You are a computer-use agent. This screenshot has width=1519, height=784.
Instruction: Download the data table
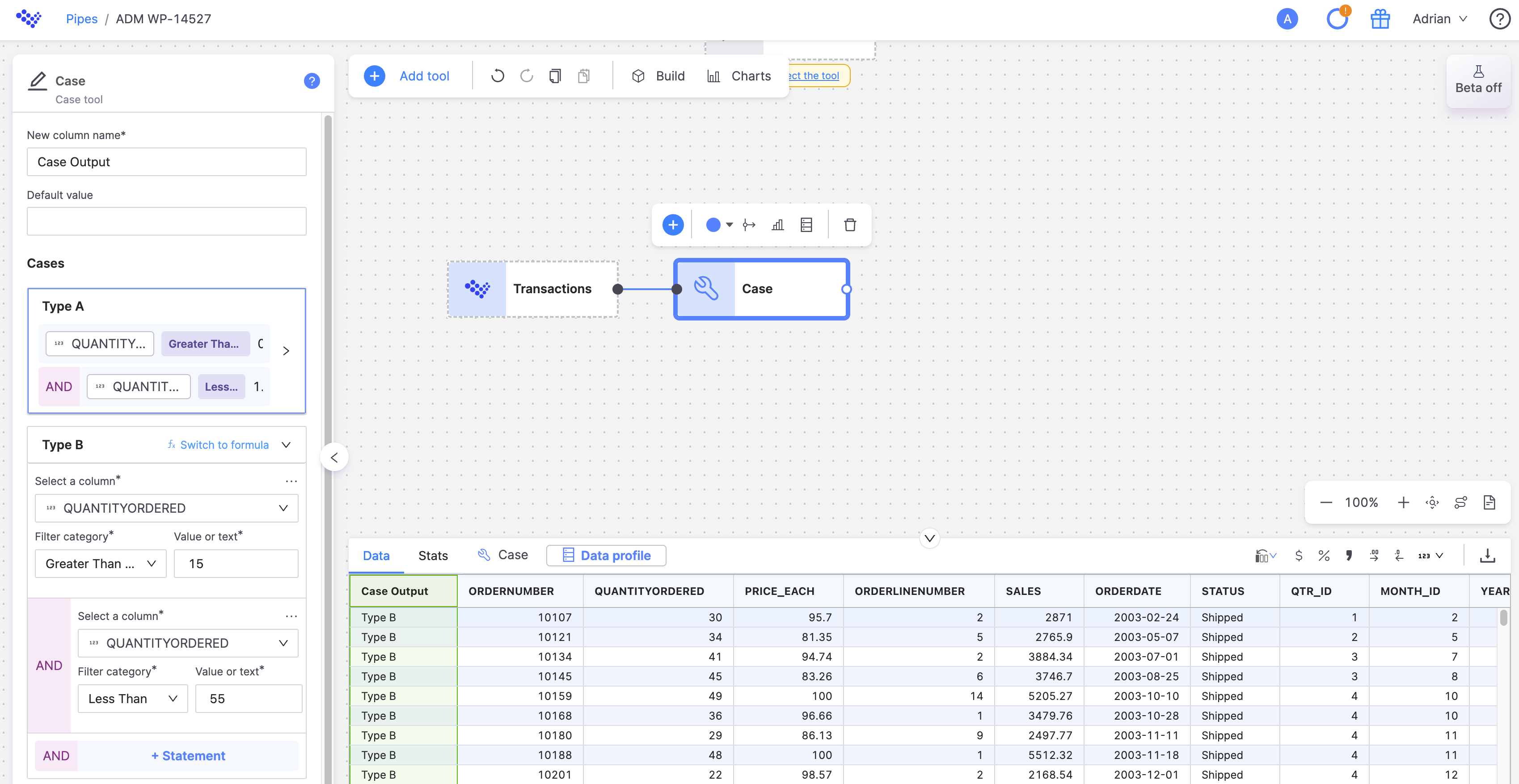click(x=1488, y=555)
